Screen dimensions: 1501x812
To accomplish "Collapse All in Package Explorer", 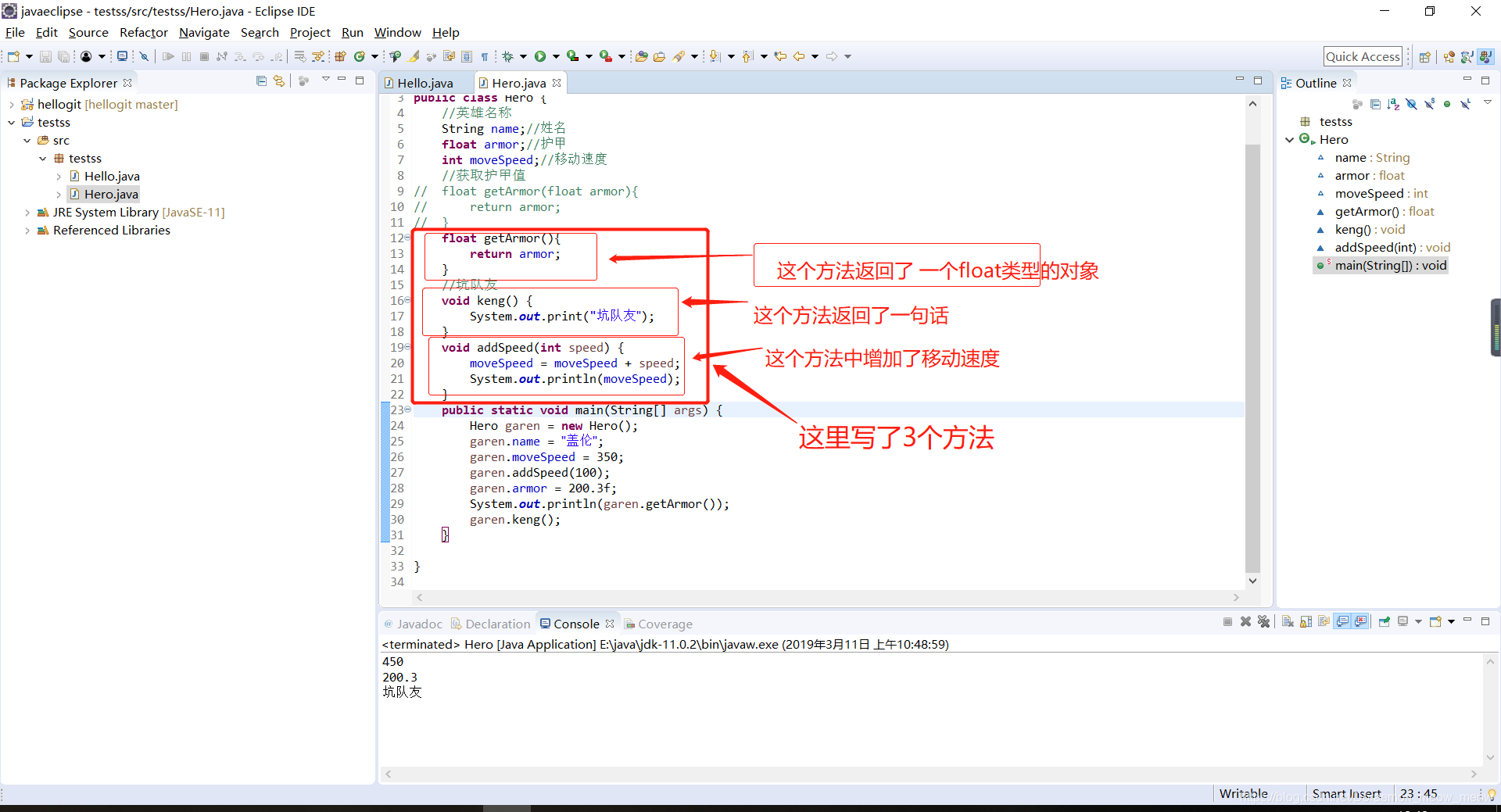I will [x=261, y=80].
